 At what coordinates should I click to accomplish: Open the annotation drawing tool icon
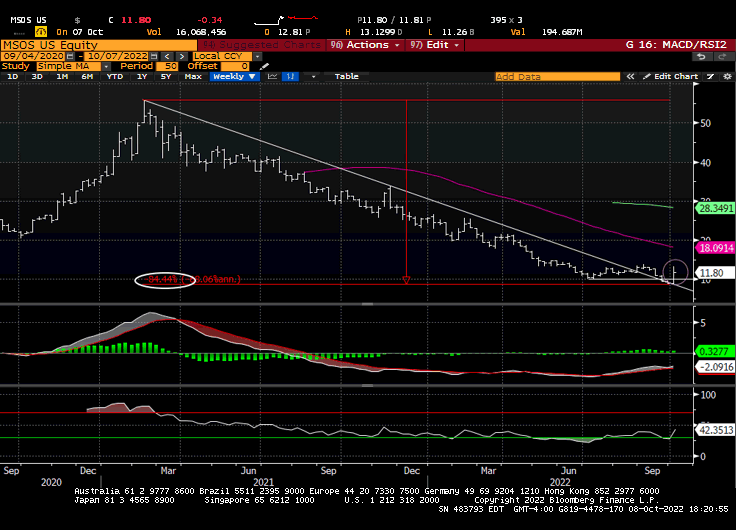tap(711, 77)
